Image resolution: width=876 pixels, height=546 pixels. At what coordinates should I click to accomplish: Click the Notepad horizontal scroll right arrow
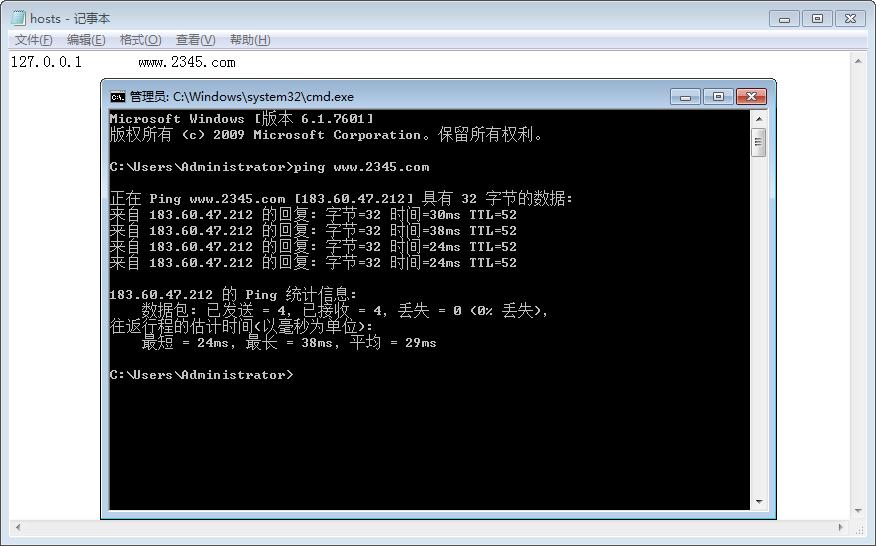[x=841, y=527]
